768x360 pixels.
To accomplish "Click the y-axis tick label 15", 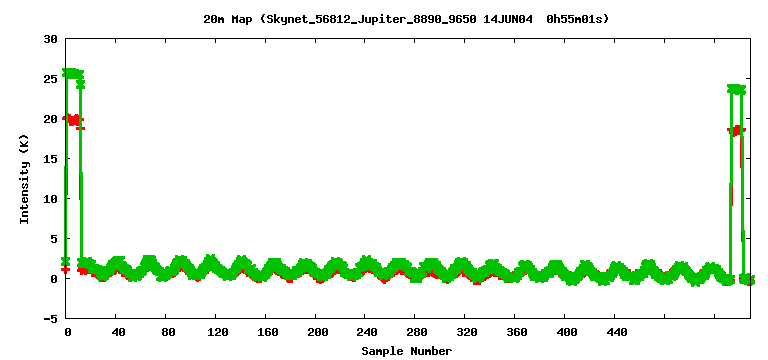I will pos(51,159).
